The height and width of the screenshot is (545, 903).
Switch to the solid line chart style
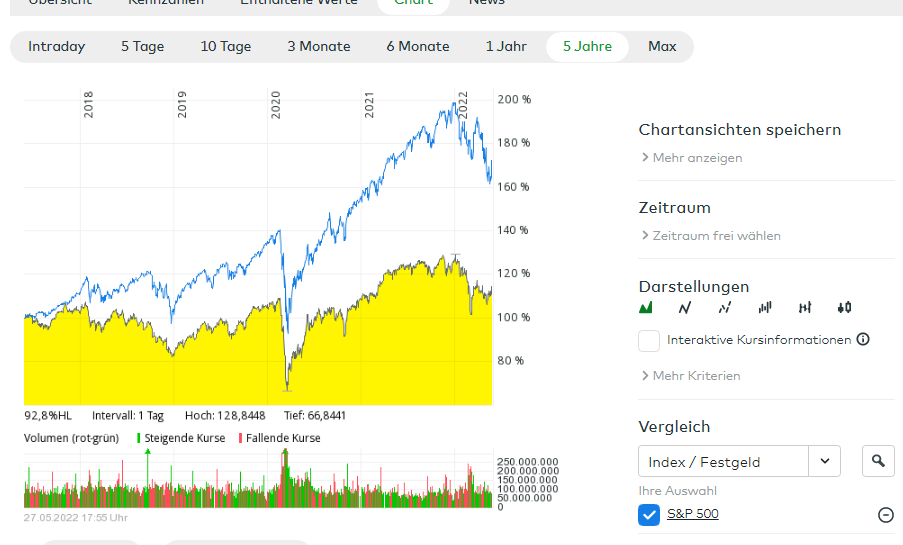(685, 307)
